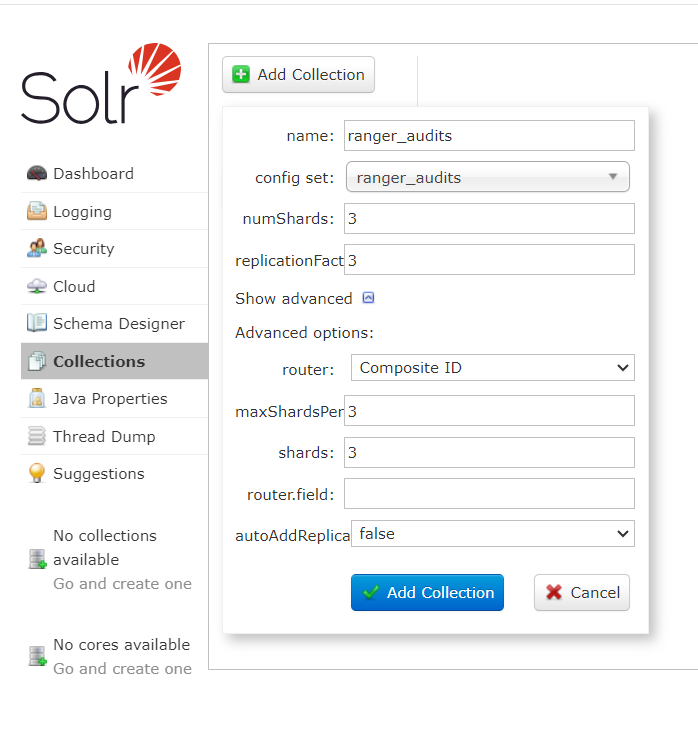Click the maxShardsPerNode input field
The image size is (698, 754).
[x=489, y=411]
